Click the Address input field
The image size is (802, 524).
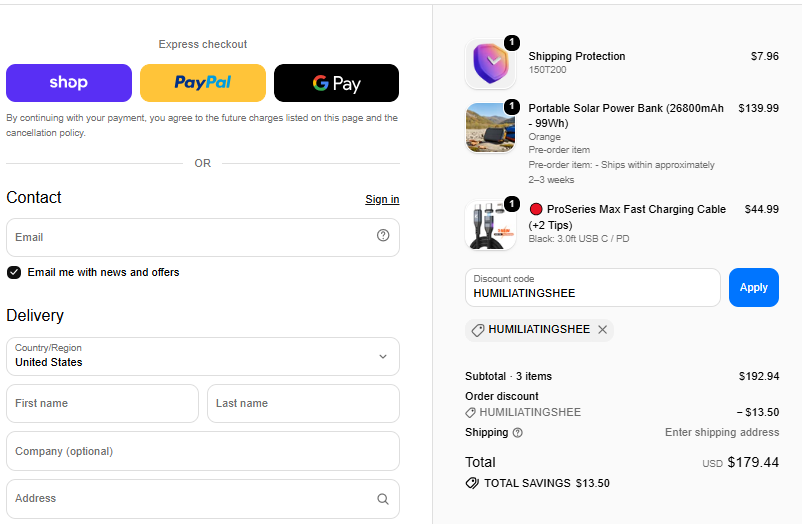pos(203,498)
